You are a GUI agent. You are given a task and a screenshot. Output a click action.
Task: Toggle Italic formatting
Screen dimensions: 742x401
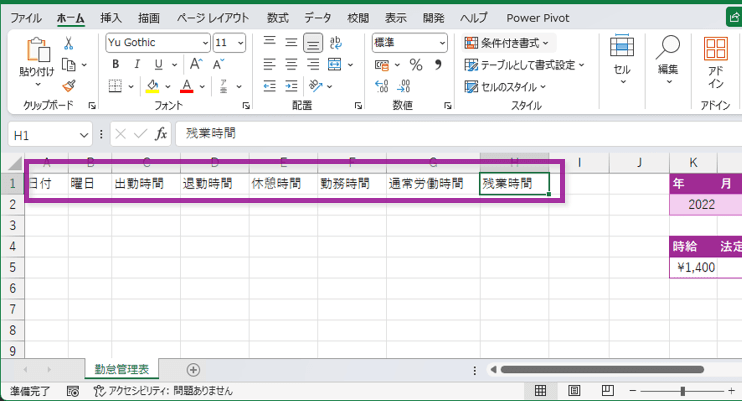click(137, 64)
